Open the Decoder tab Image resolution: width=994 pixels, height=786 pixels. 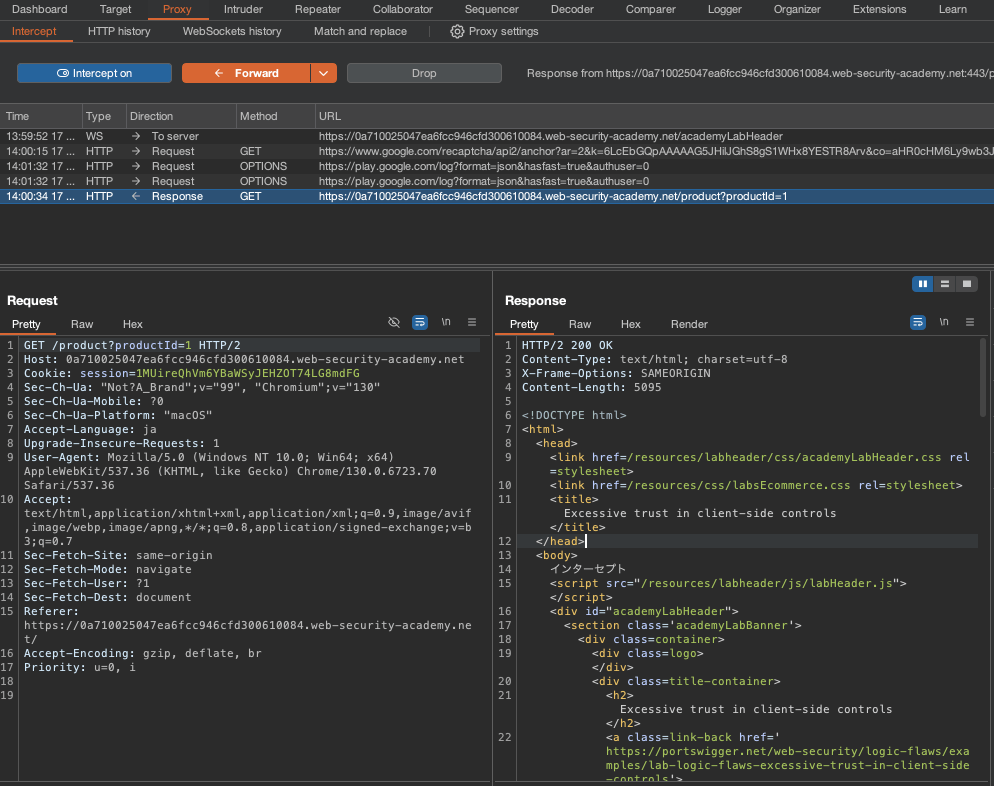click(572, 10)
